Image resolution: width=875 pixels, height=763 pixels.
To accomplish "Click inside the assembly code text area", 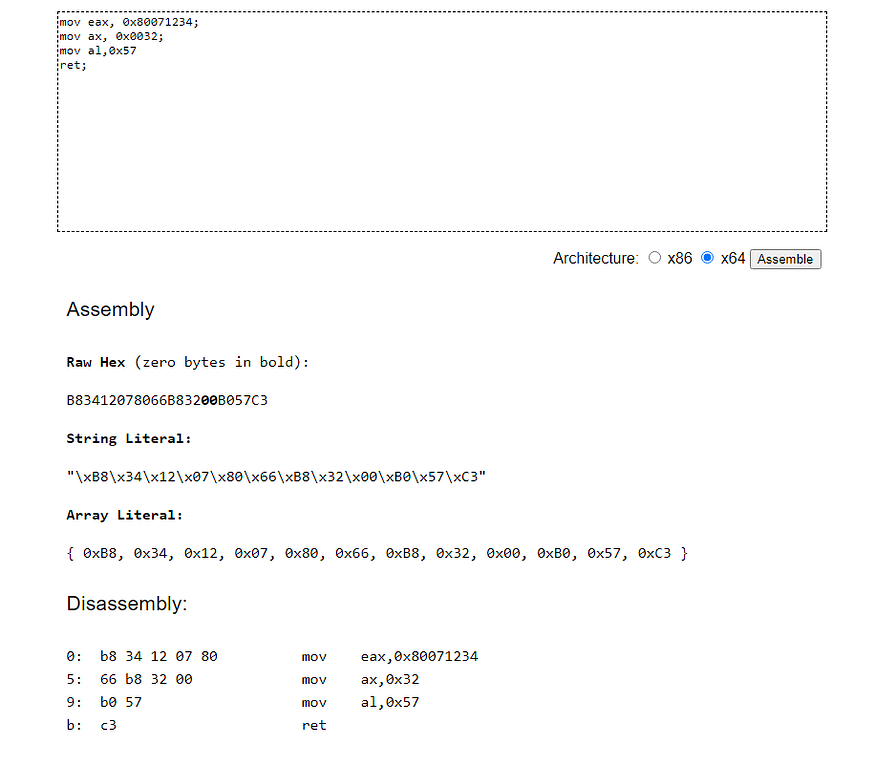I will coord(442,122).
